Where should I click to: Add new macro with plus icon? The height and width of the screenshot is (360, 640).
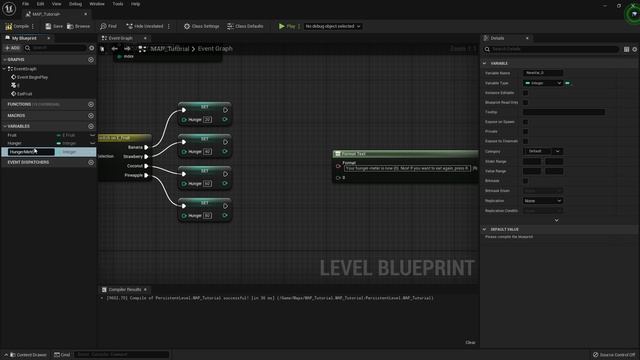(x=91, y=116)
